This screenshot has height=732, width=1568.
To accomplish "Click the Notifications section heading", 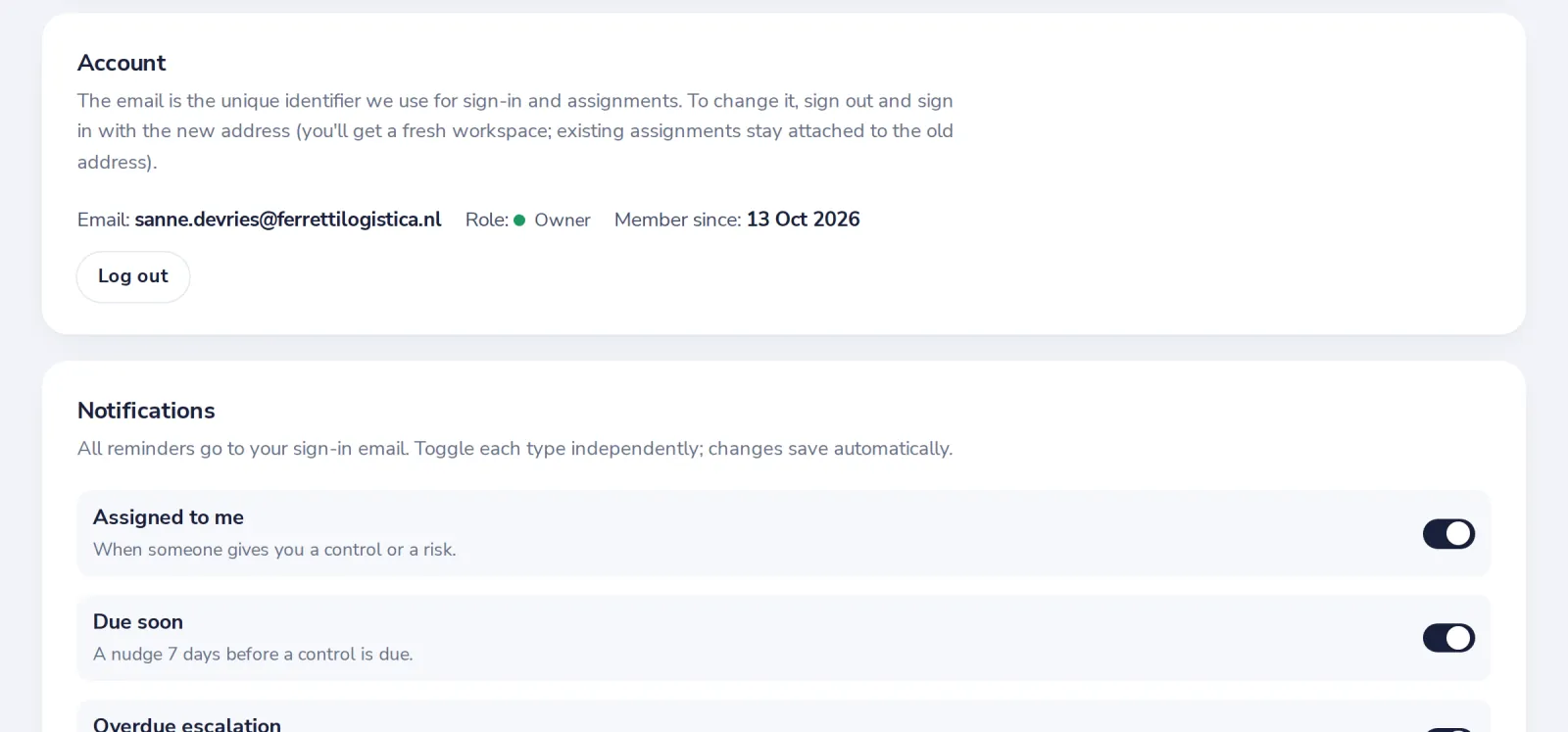I will click(146, 411).
